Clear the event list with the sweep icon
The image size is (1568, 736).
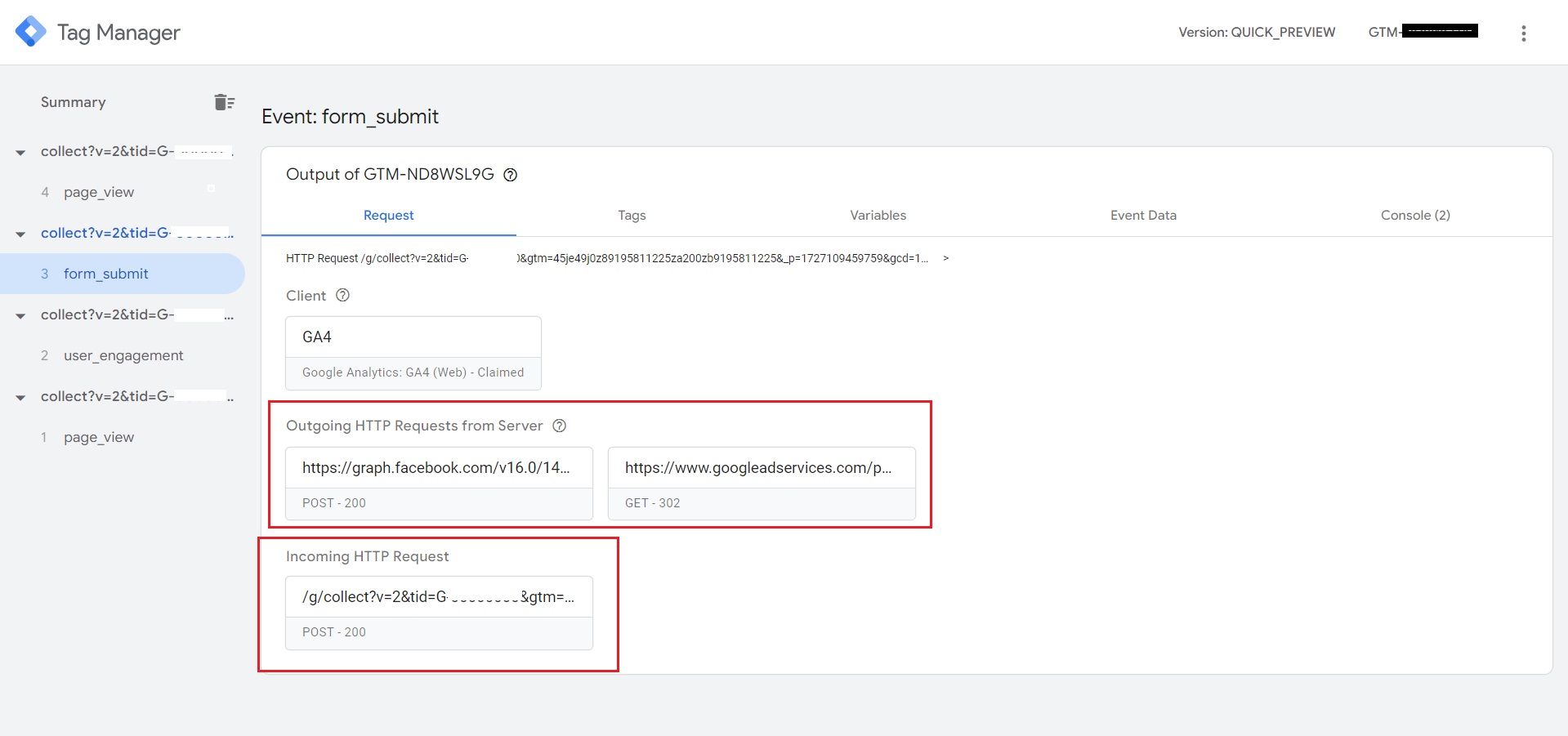[224, 102]
